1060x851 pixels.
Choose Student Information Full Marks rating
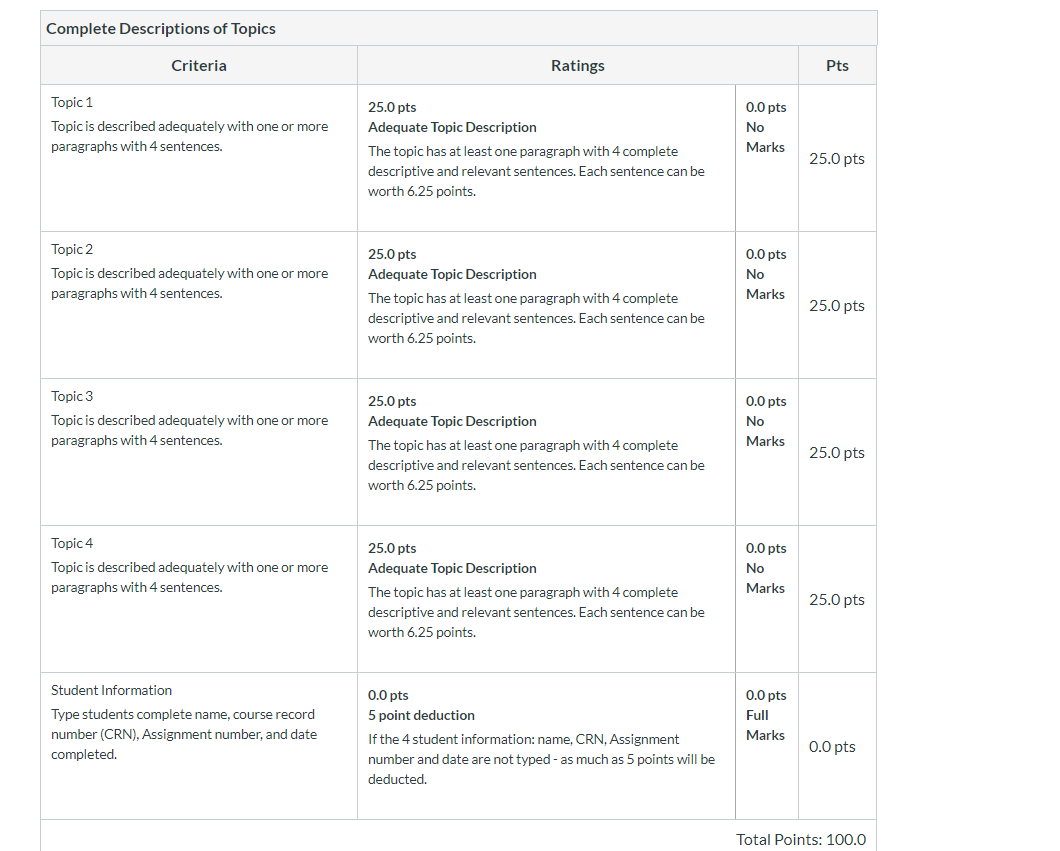pos(767,746)
